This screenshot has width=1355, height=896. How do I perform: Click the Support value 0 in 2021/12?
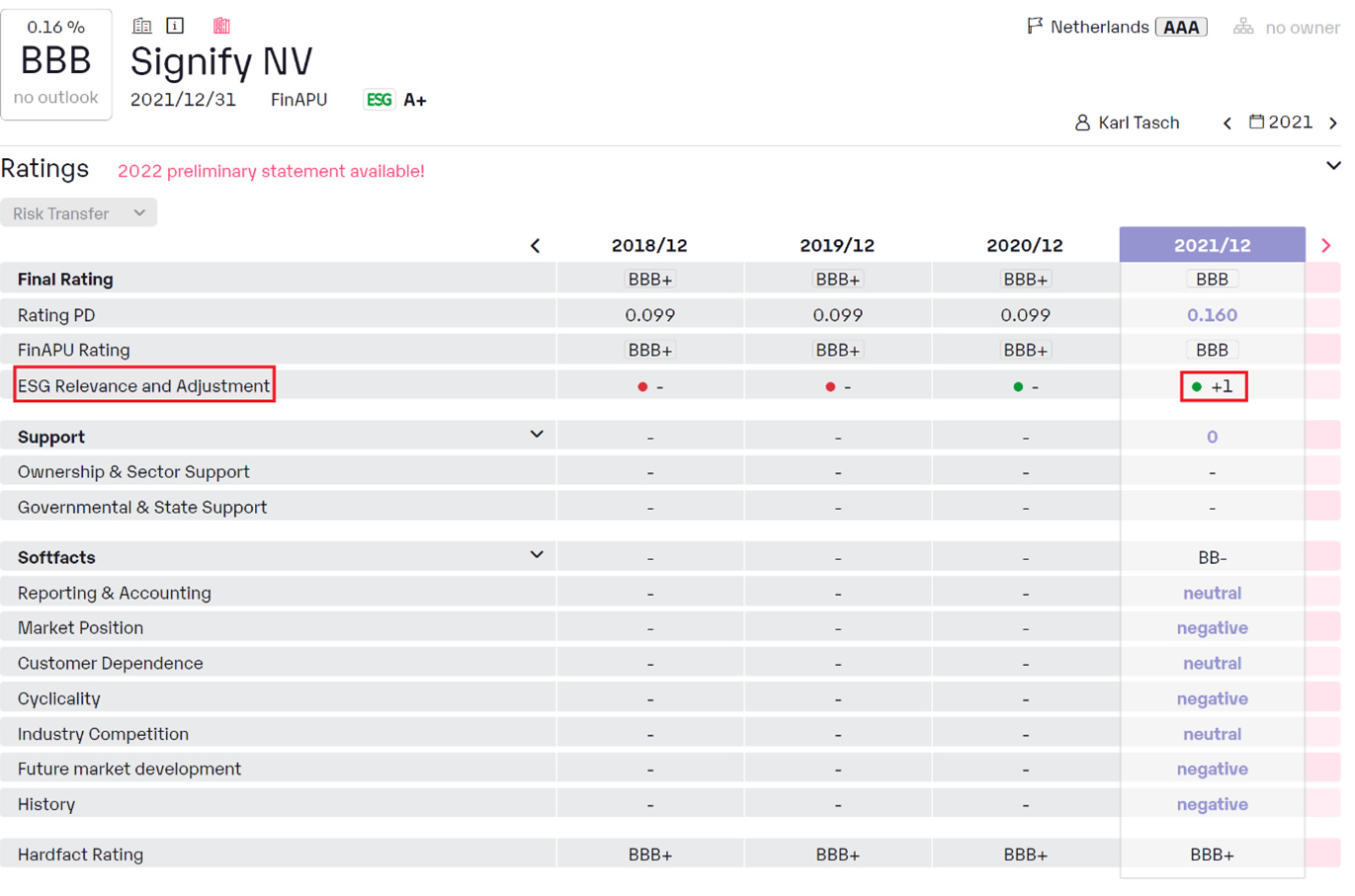coord(1213,437)
